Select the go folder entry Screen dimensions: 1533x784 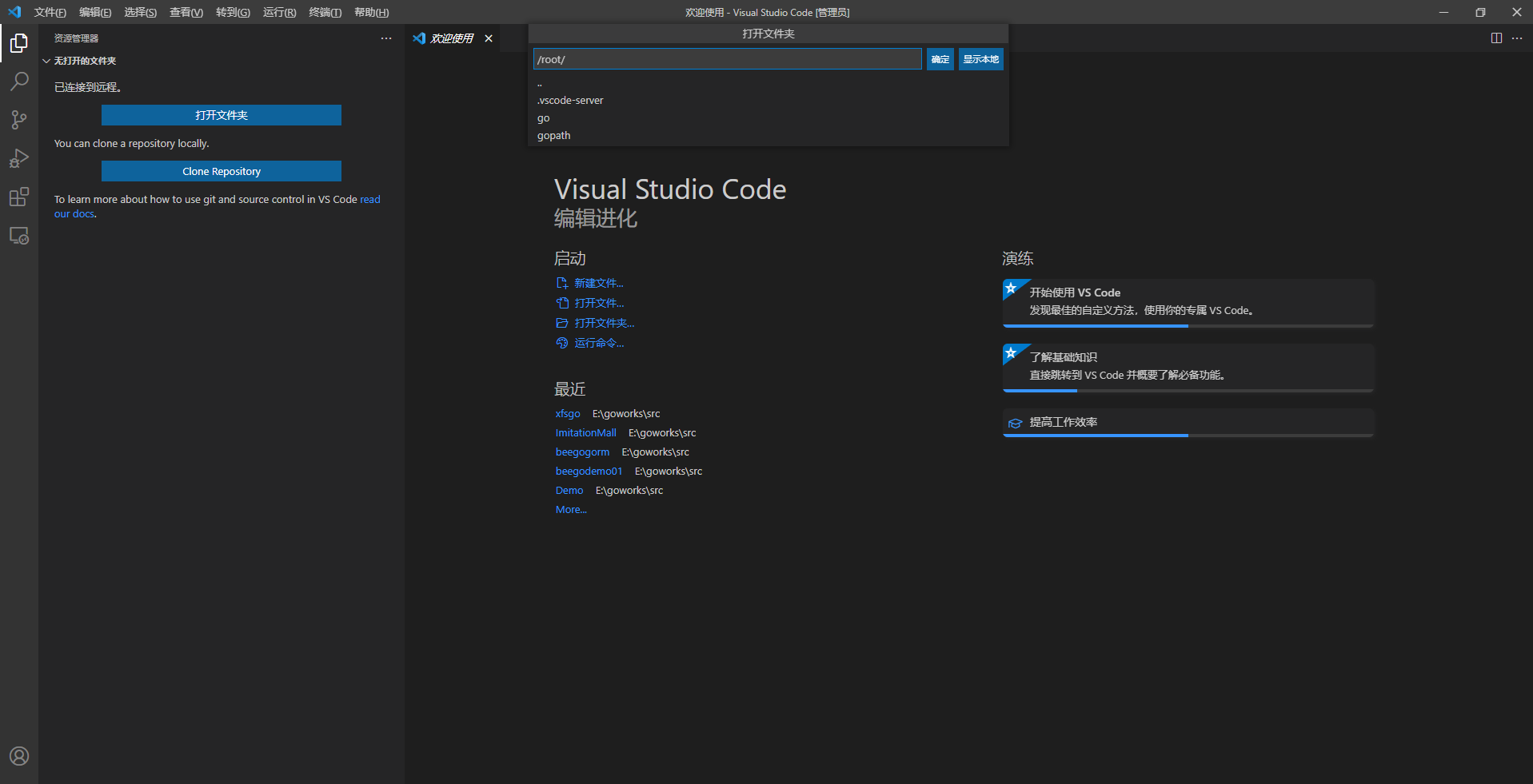point(768,118)
